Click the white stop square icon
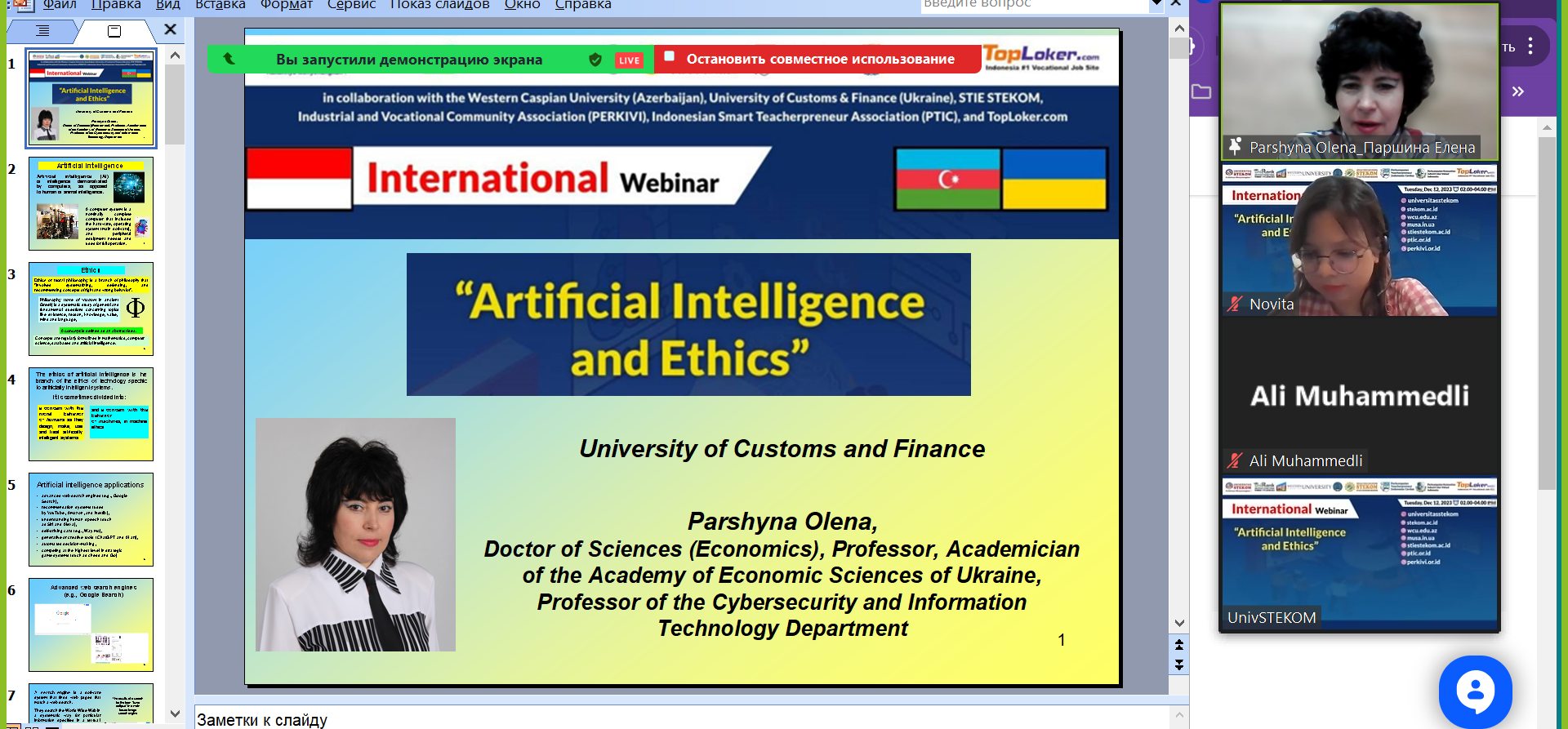 pyautogui.click(x=670, y=56)
